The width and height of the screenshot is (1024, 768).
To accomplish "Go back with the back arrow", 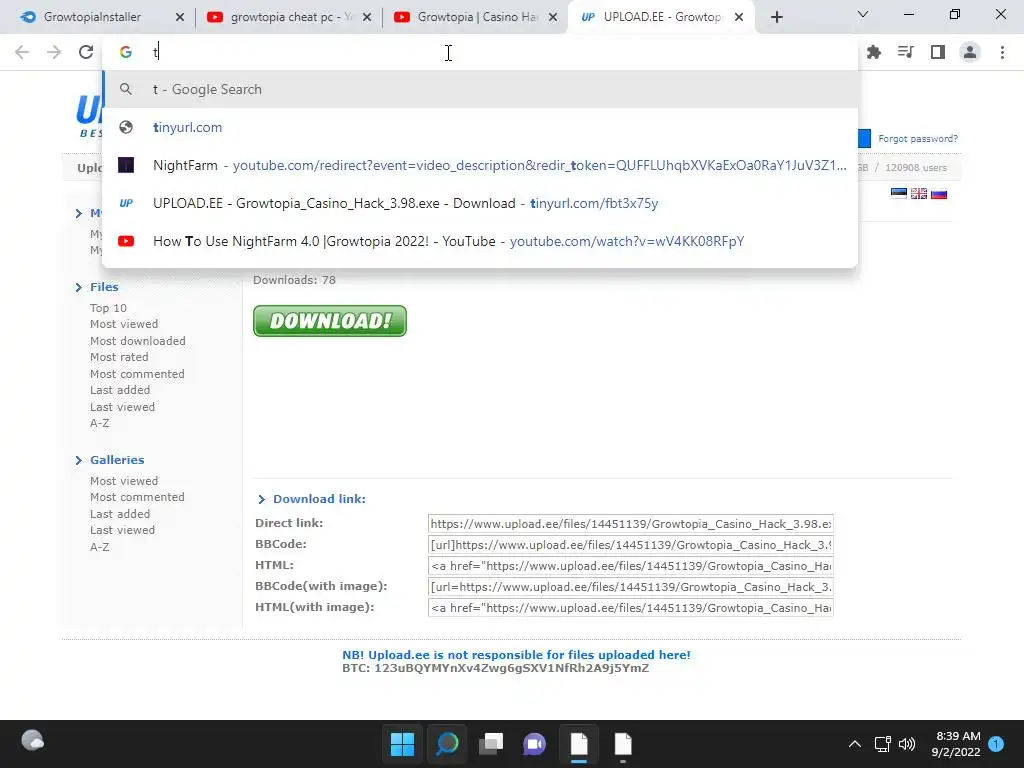I will click(22, 52).
